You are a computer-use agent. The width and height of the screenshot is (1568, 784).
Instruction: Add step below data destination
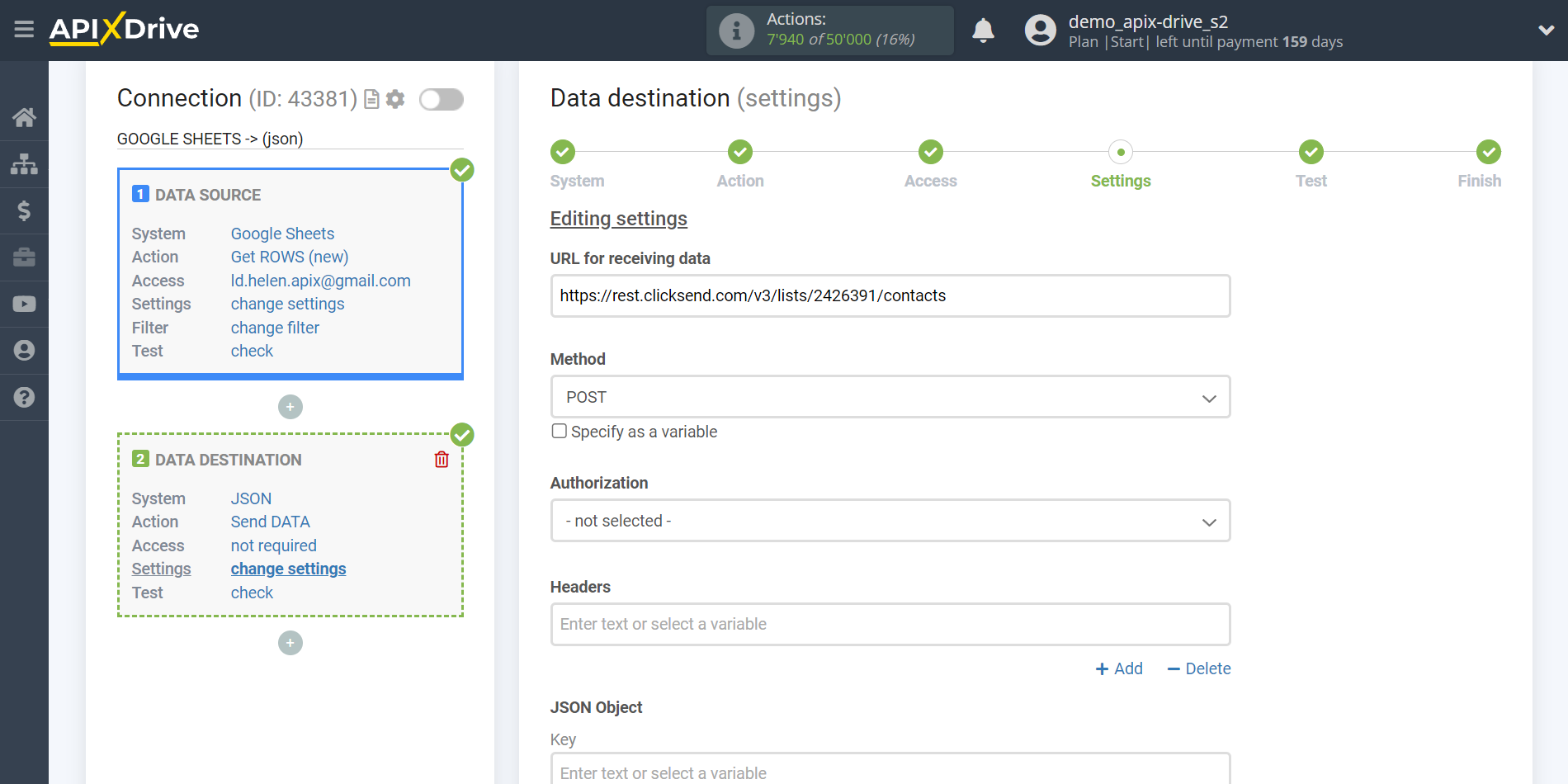[x=290, y=643]
